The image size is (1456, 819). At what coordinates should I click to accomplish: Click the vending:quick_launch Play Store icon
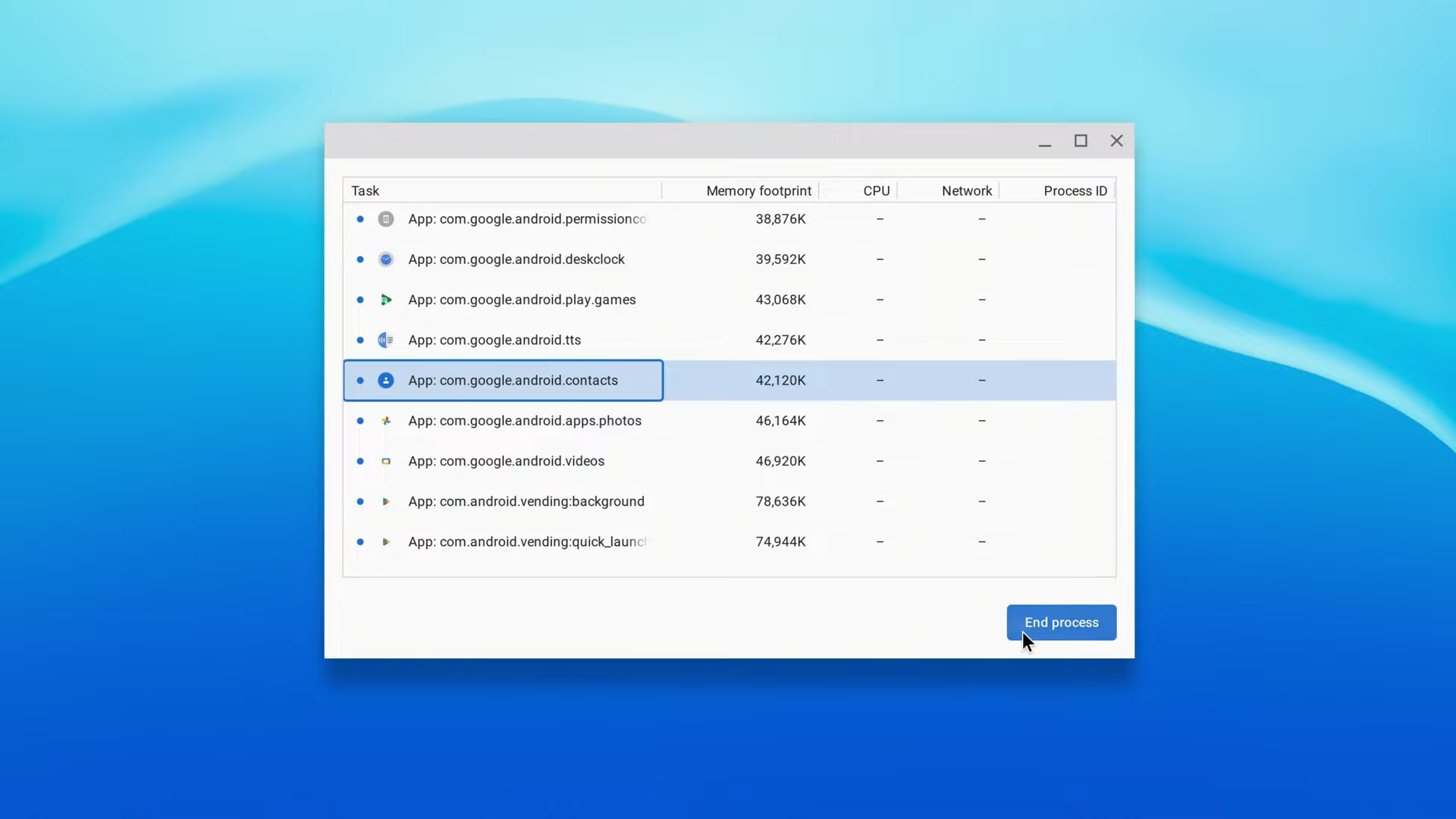(386, 541)
